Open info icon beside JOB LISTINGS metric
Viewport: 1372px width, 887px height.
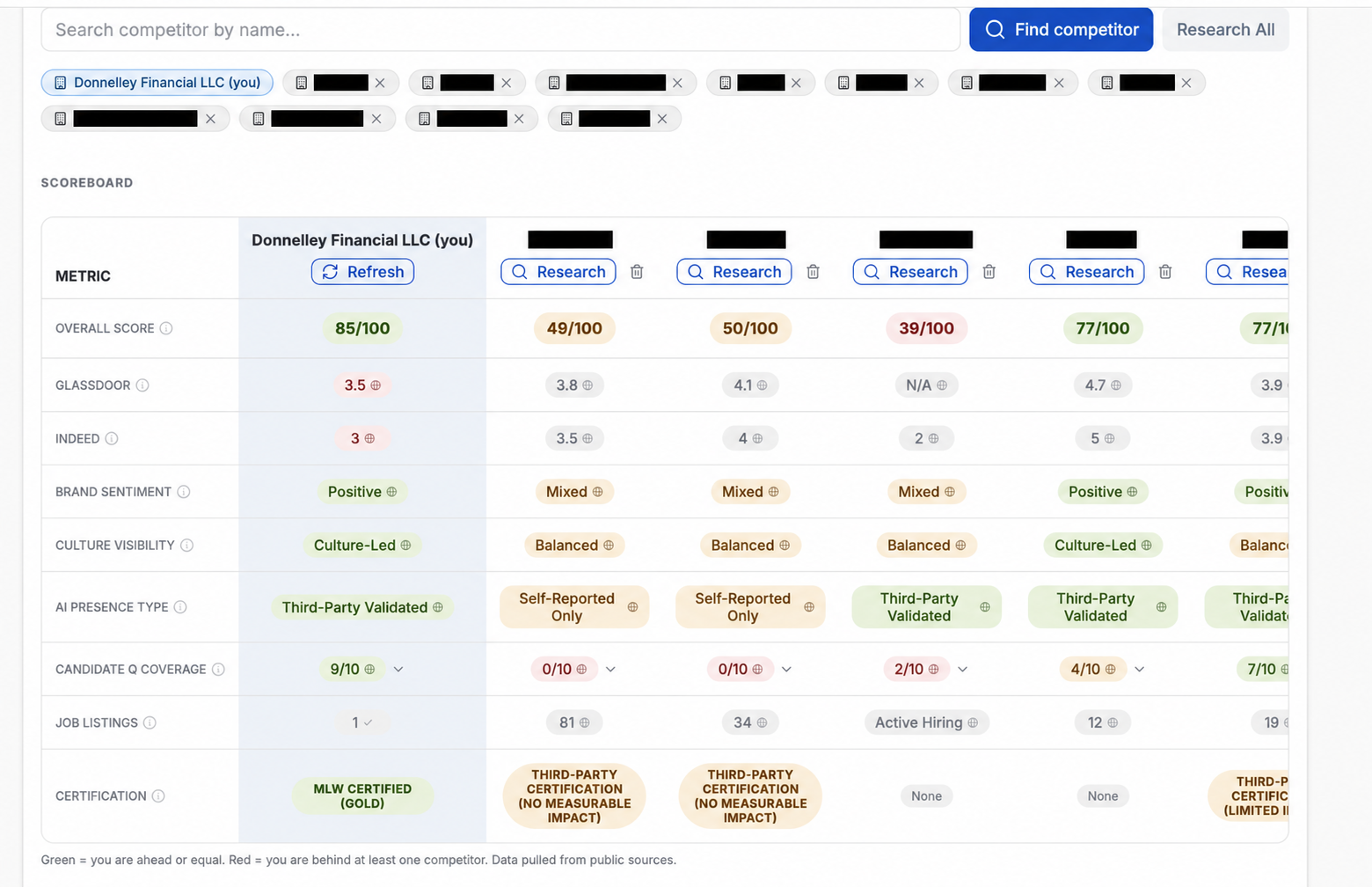point(150,722)
